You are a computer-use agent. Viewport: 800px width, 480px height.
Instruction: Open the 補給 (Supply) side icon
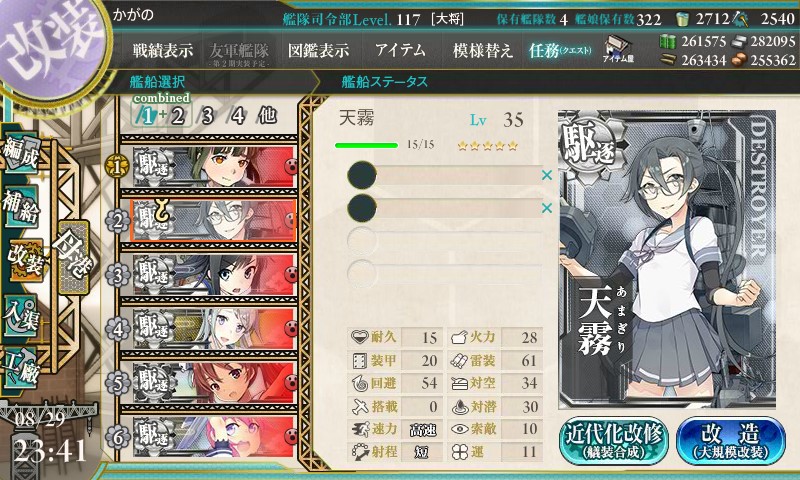click(20, 208)
